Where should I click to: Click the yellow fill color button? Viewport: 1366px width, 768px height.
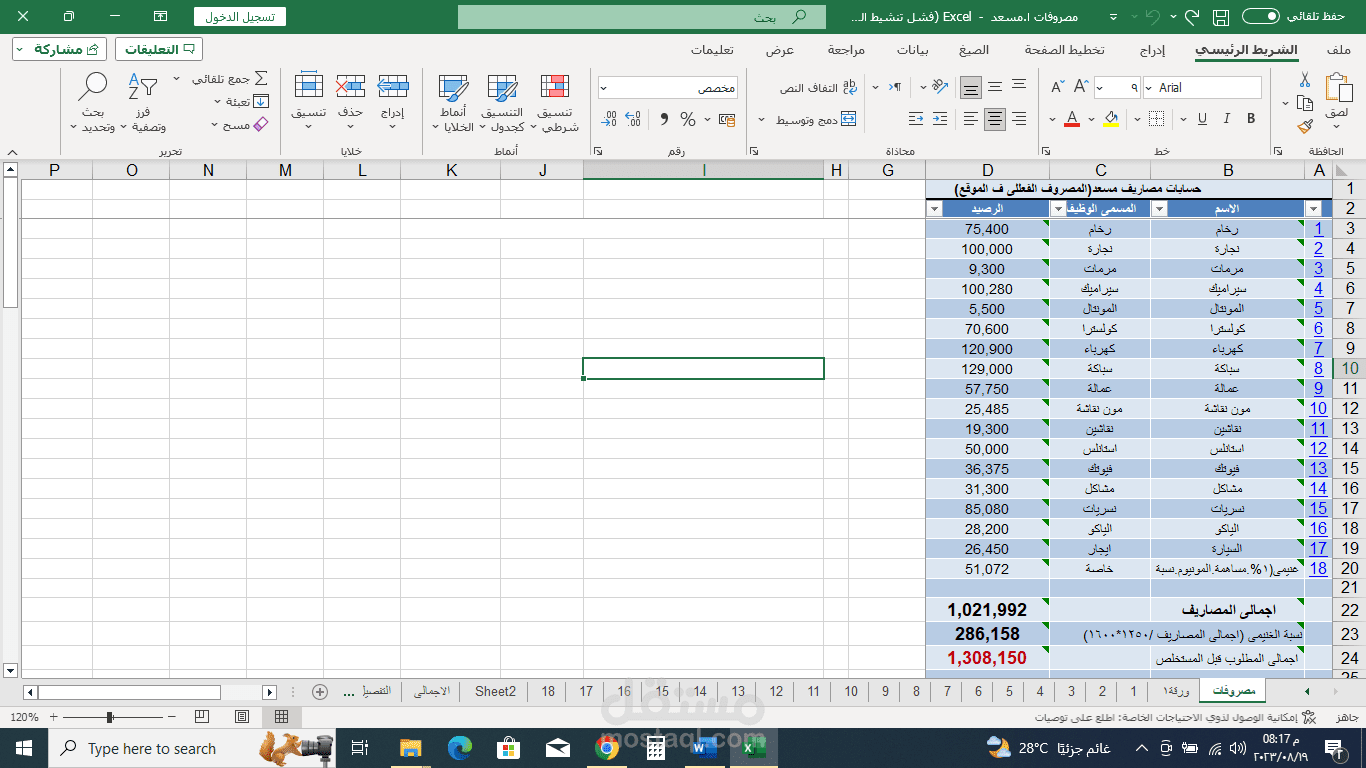click(x=1111, y=119)
